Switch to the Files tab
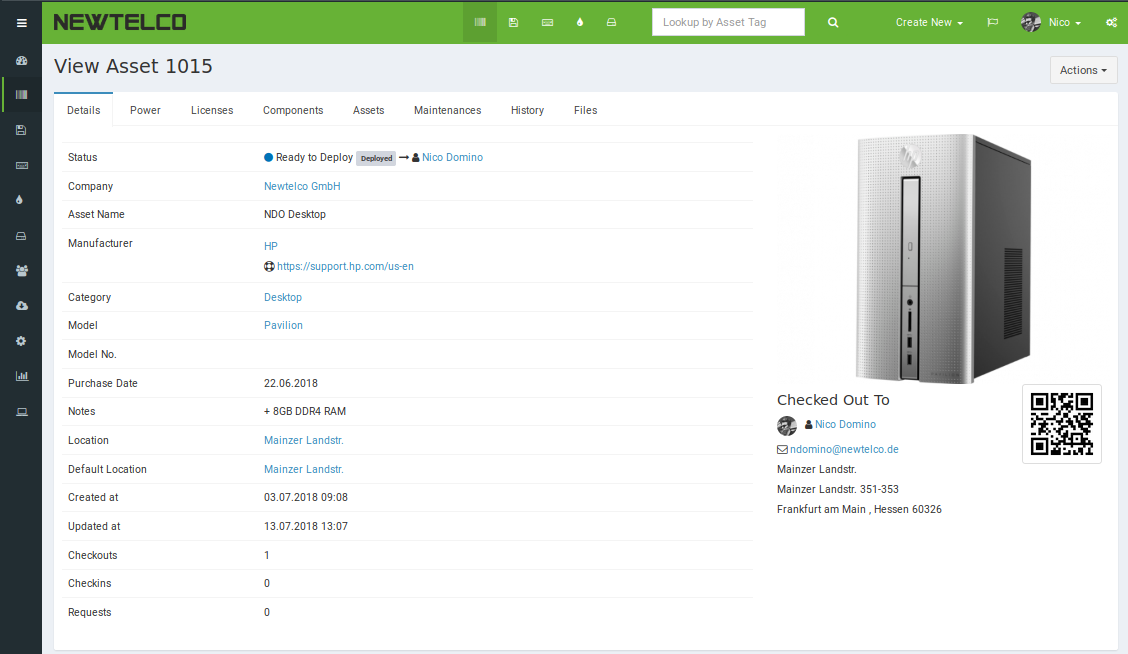This screenshot has height=654, width=1128. click(x=586, y=110)
